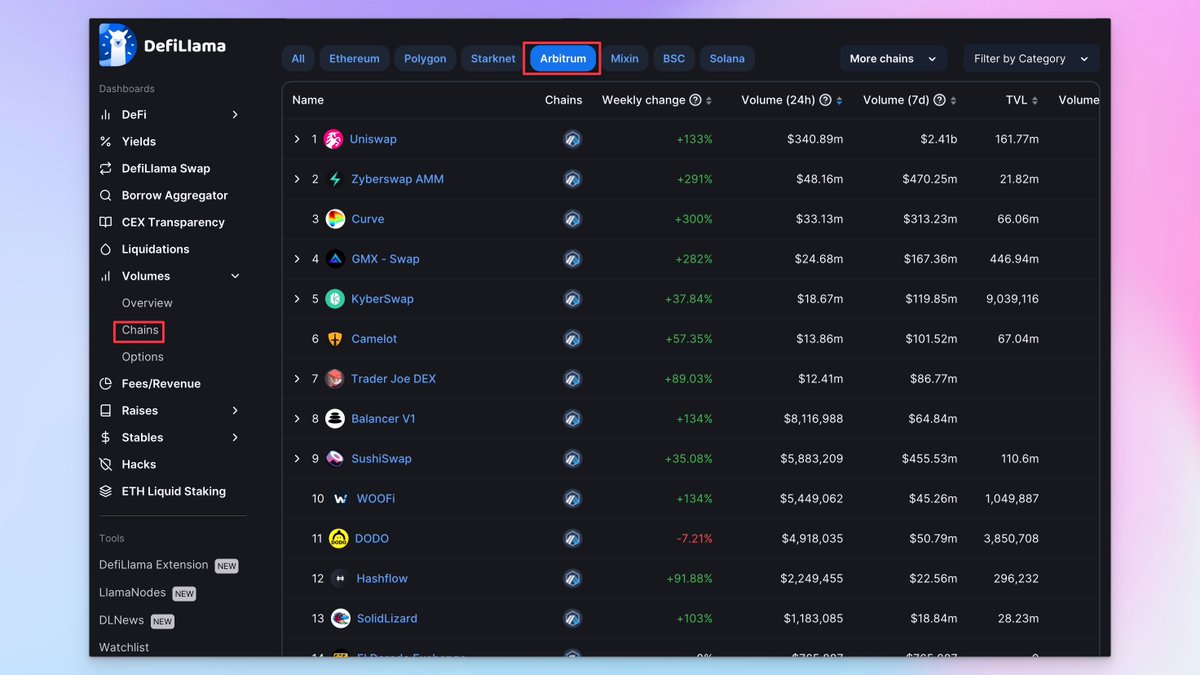Expand the GMX - Swap row chevron
The height and width of the screenshot is (675, 1200).
pyautogui.click(x=297, y=259)
